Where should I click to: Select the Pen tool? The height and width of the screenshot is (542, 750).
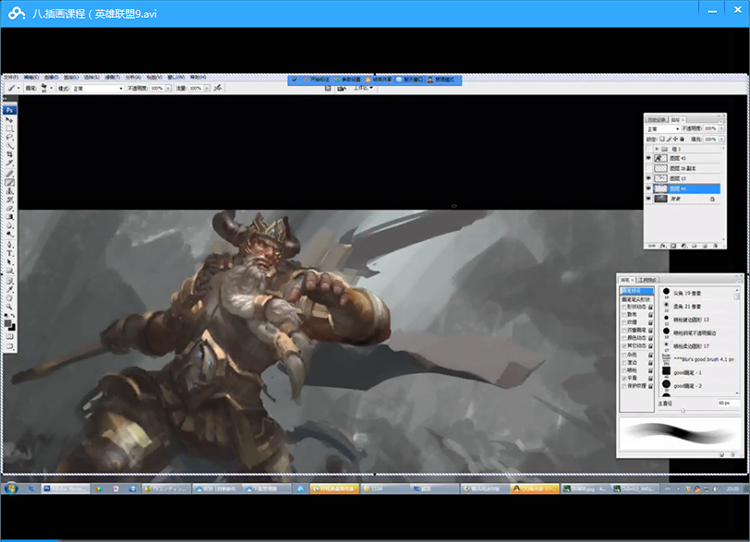click(x=9, y=244)
